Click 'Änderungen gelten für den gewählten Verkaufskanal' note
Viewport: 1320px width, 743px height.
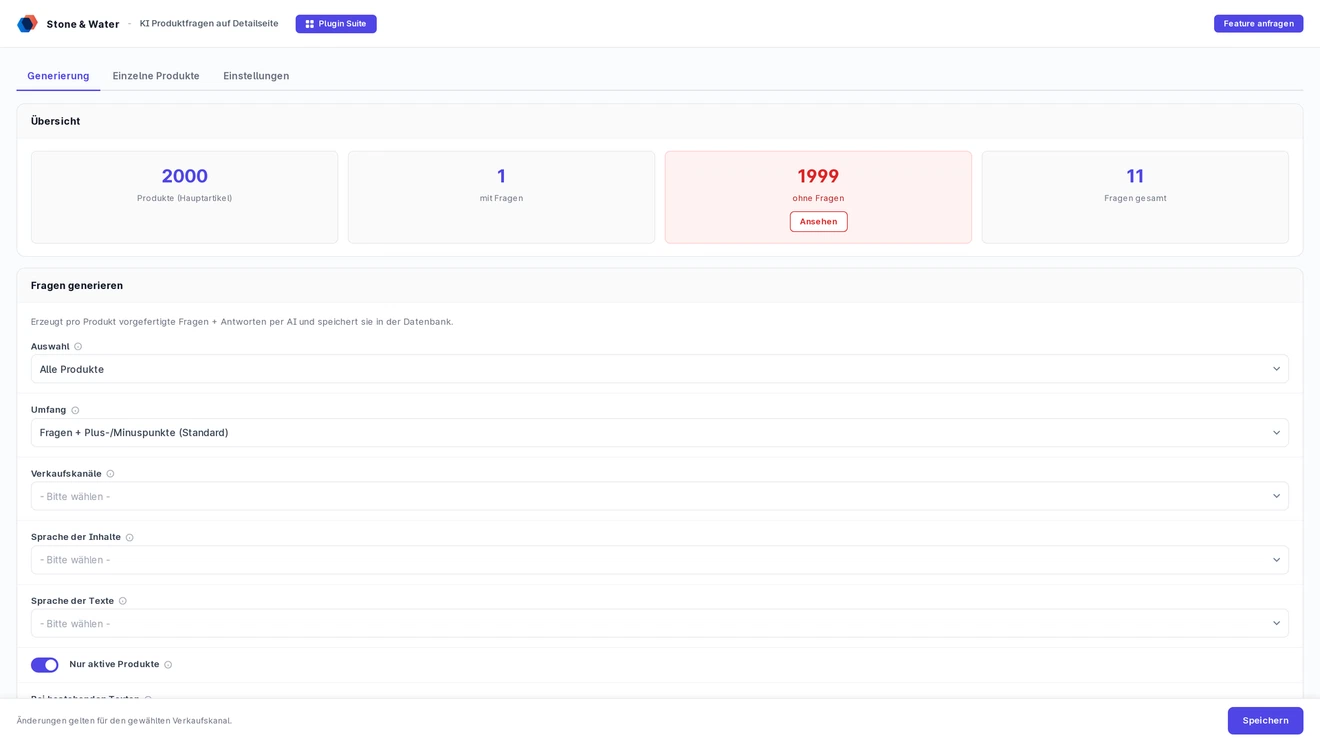click(124, 721)
